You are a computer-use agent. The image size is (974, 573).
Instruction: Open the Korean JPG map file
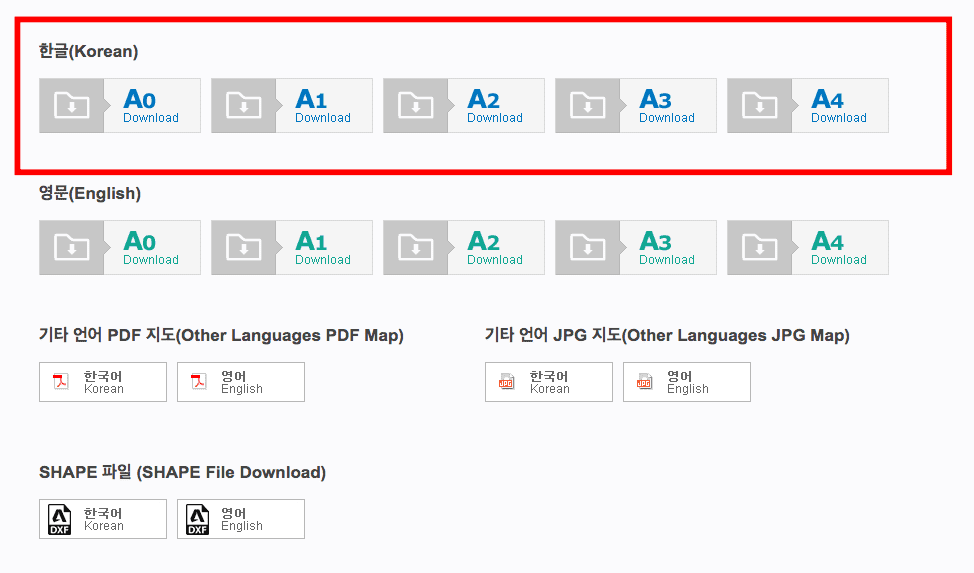click(549, 382)
